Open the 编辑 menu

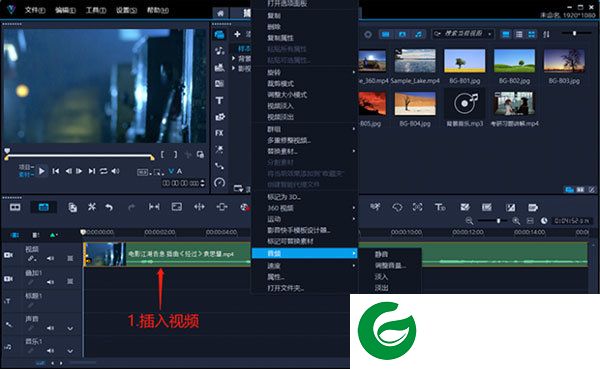click(x=65, y=10)
